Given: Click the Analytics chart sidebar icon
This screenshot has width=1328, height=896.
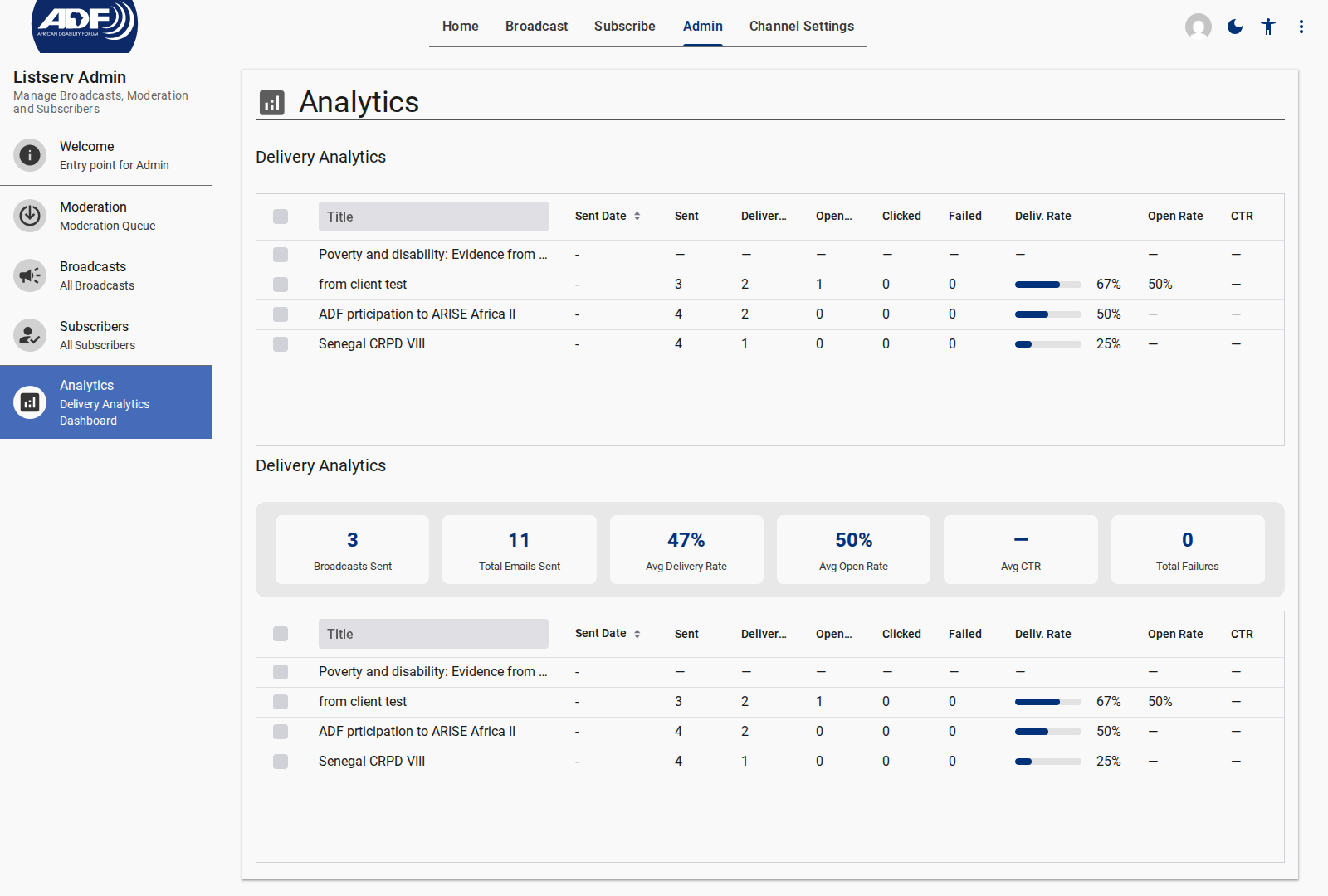Looking at the screenshot, I should pyautogui.click(x=30, y=402).
